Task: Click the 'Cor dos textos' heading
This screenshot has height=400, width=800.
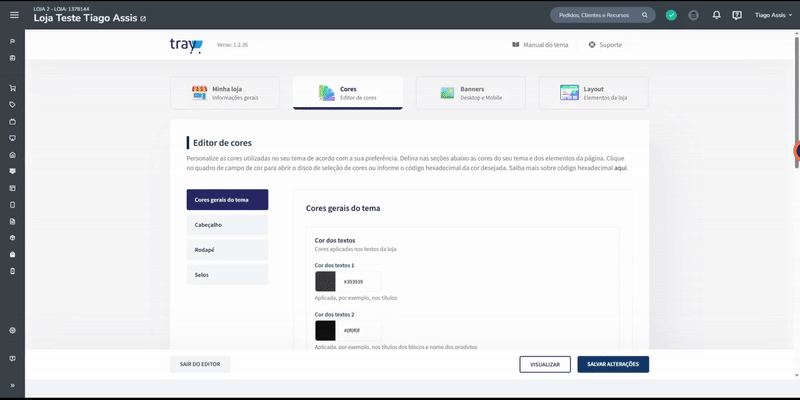Action: tap(335, 240)
